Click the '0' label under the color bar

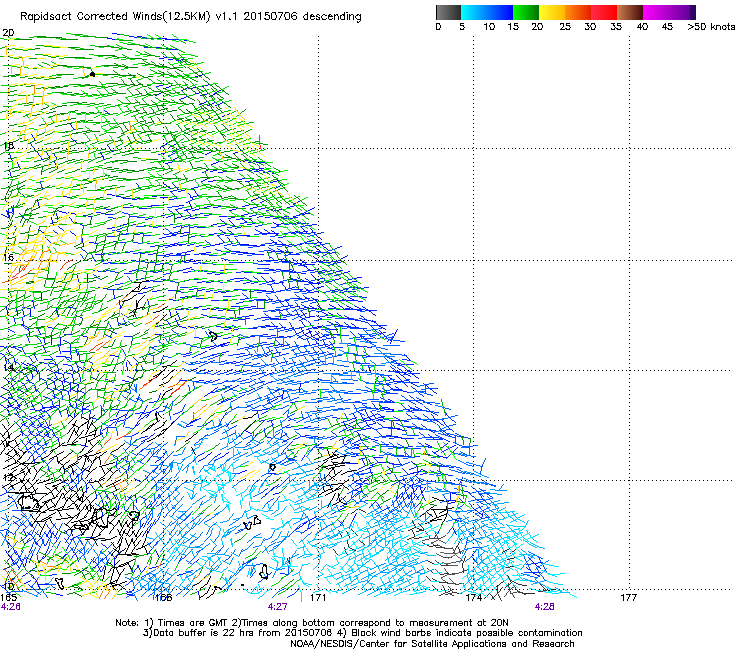click(x=438, y=27)
